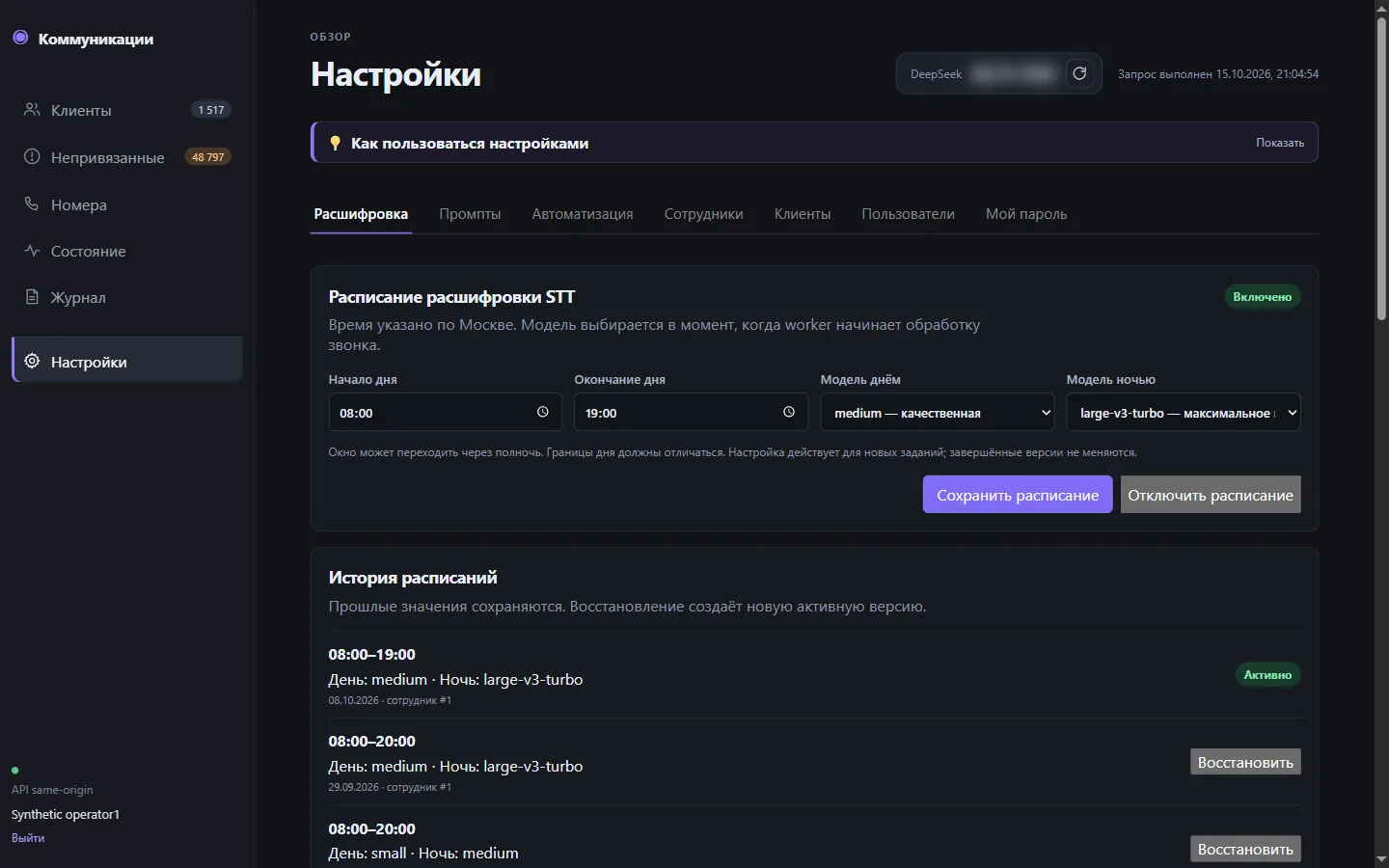Click Как пользоваться настройками heading
Screen dimensions: 1389x868
(470, 144)
